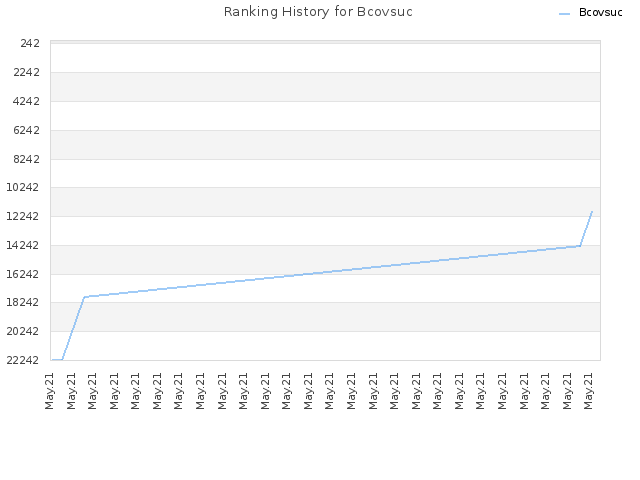The height and width of the screenshot is (480, 640).
Task: Click the y-axis label 4242
Action: [27, 101]
